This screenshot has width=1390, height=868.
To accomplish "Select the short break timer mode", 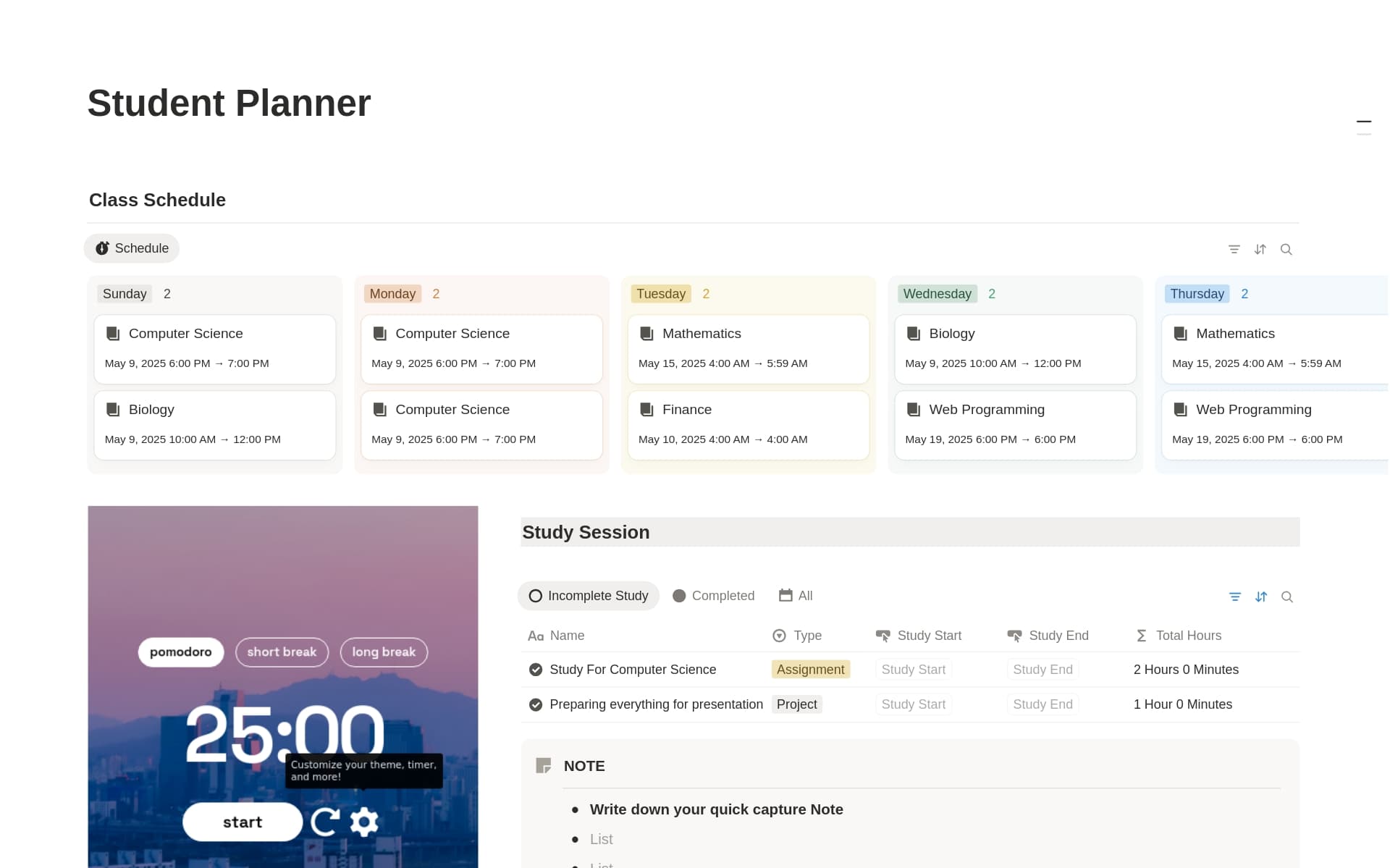I will tap(282, 652).
